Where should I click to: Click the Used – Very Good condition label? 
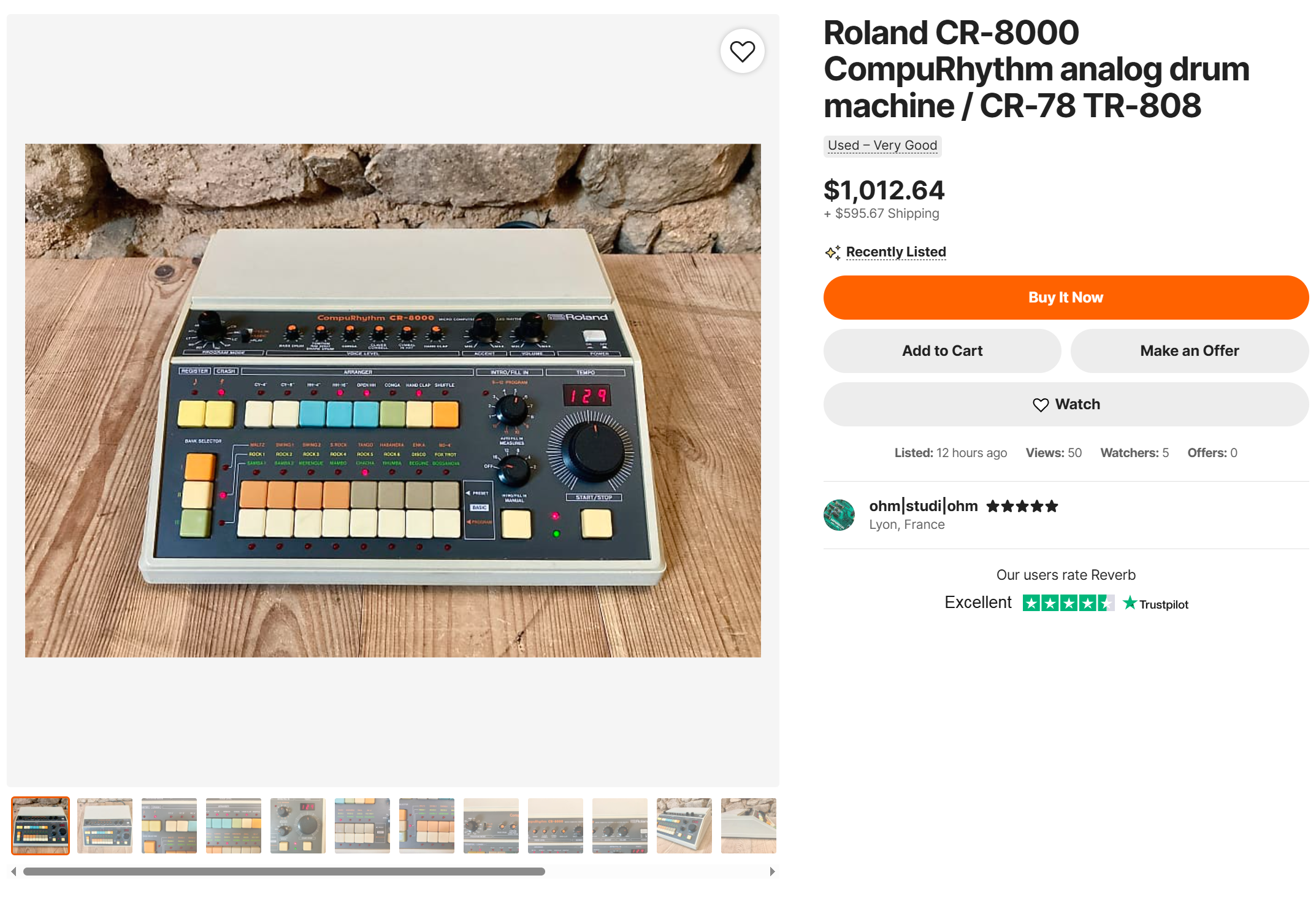pos(882,146)
